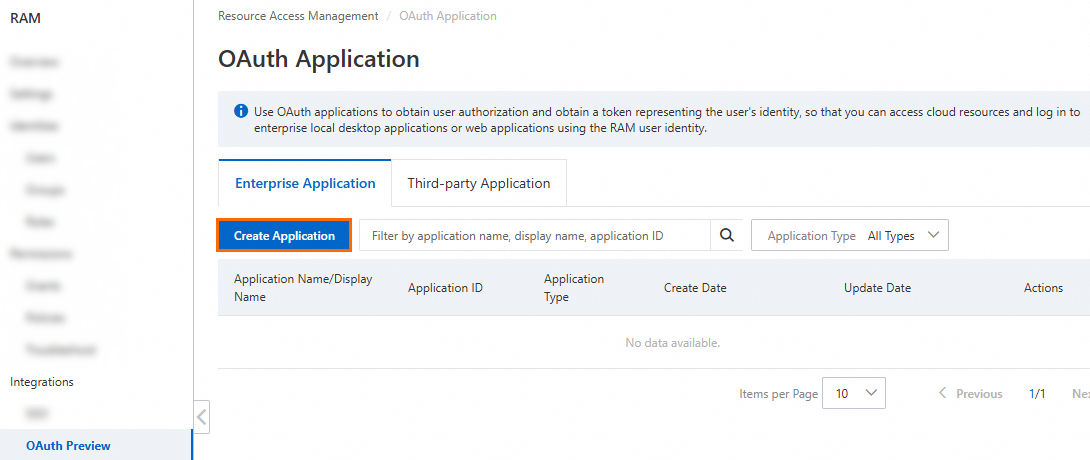Viewport: 1090px width, 460px height.
Task: Click the Create Date column header
Action: 695,288
